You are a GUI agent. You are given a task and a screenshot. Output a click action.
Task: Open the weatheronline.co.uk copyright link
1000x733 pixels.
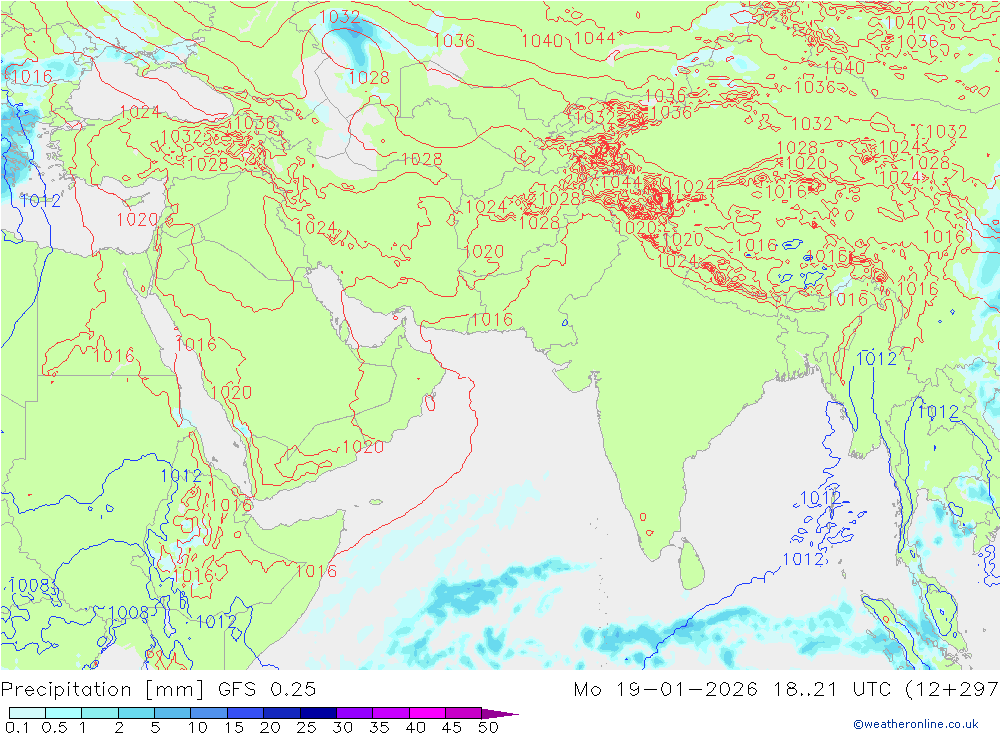(x=916, y=723)
